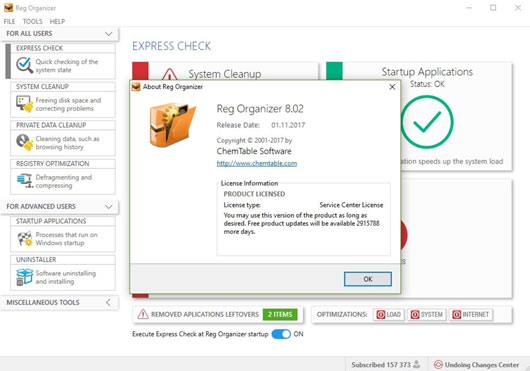Open the chemtable.com link
The image size is (530, 371).
tap(257, 164)
